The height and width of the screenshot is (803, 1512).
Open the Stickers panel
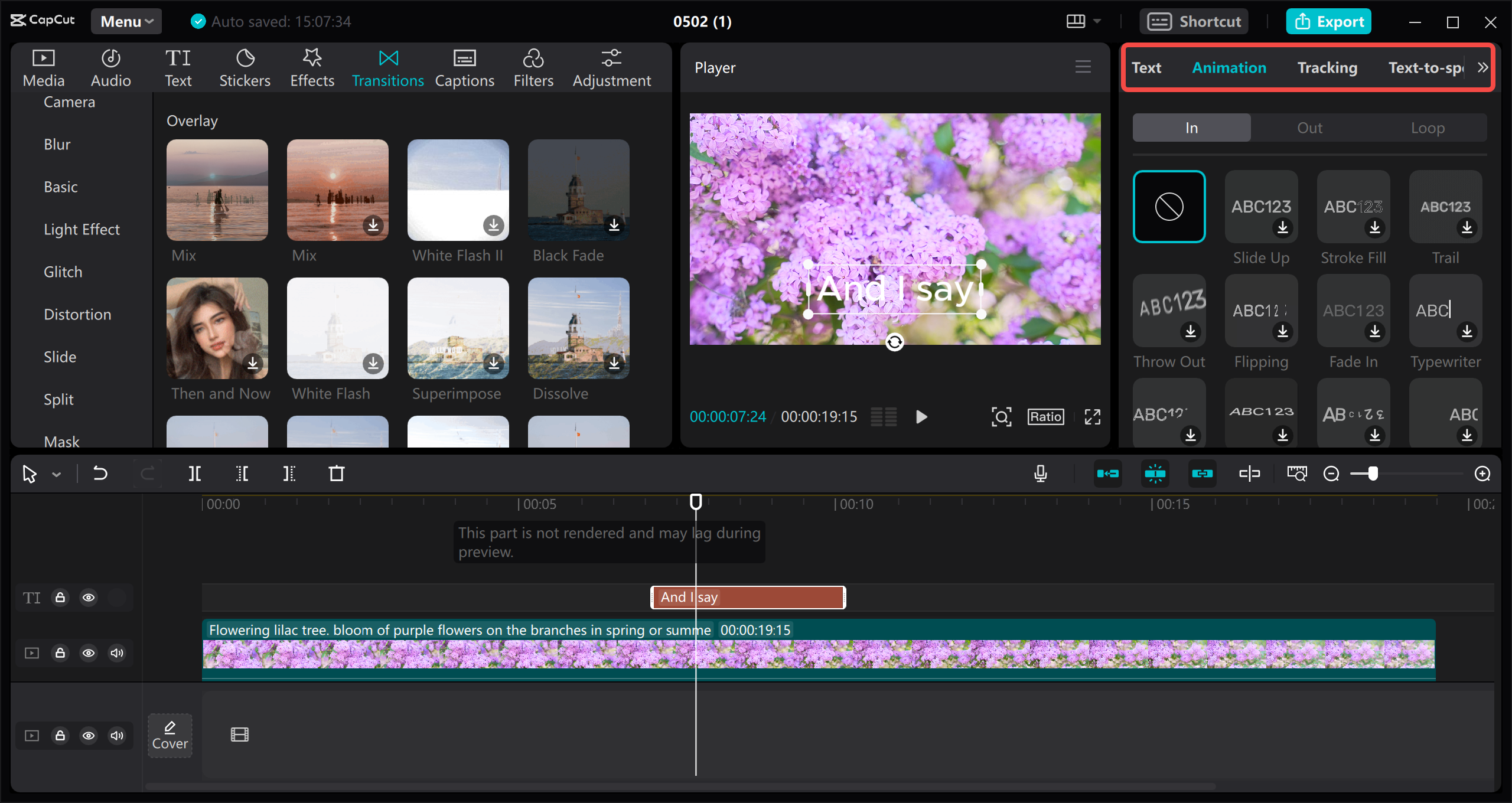[x=245, y=68]
